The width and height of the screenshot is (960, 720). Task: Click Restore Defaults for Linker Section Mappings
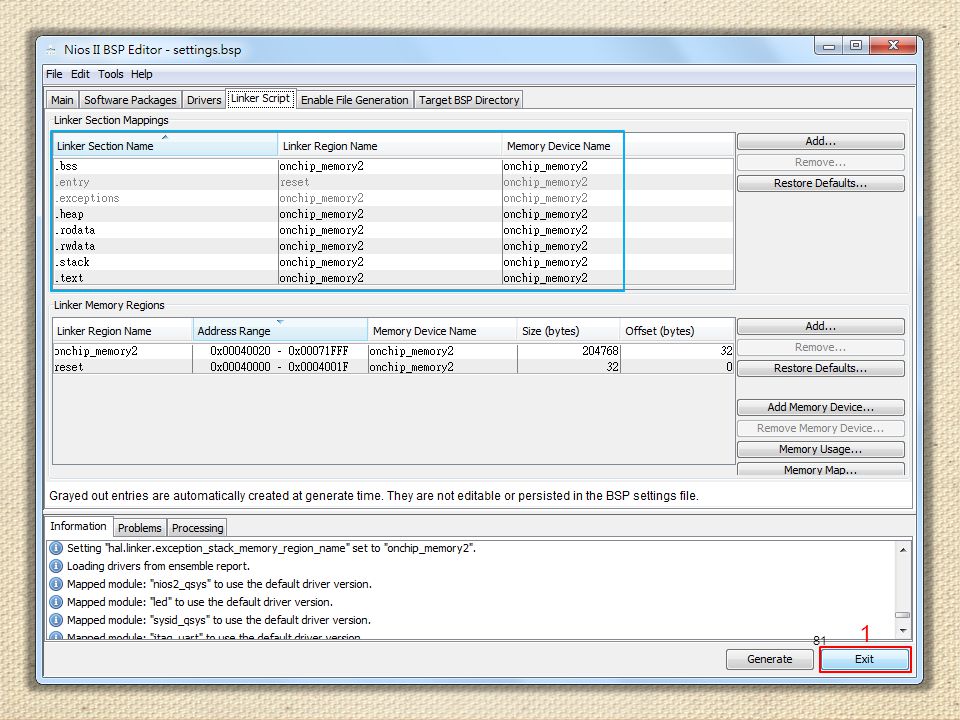[x=820, y=183]
